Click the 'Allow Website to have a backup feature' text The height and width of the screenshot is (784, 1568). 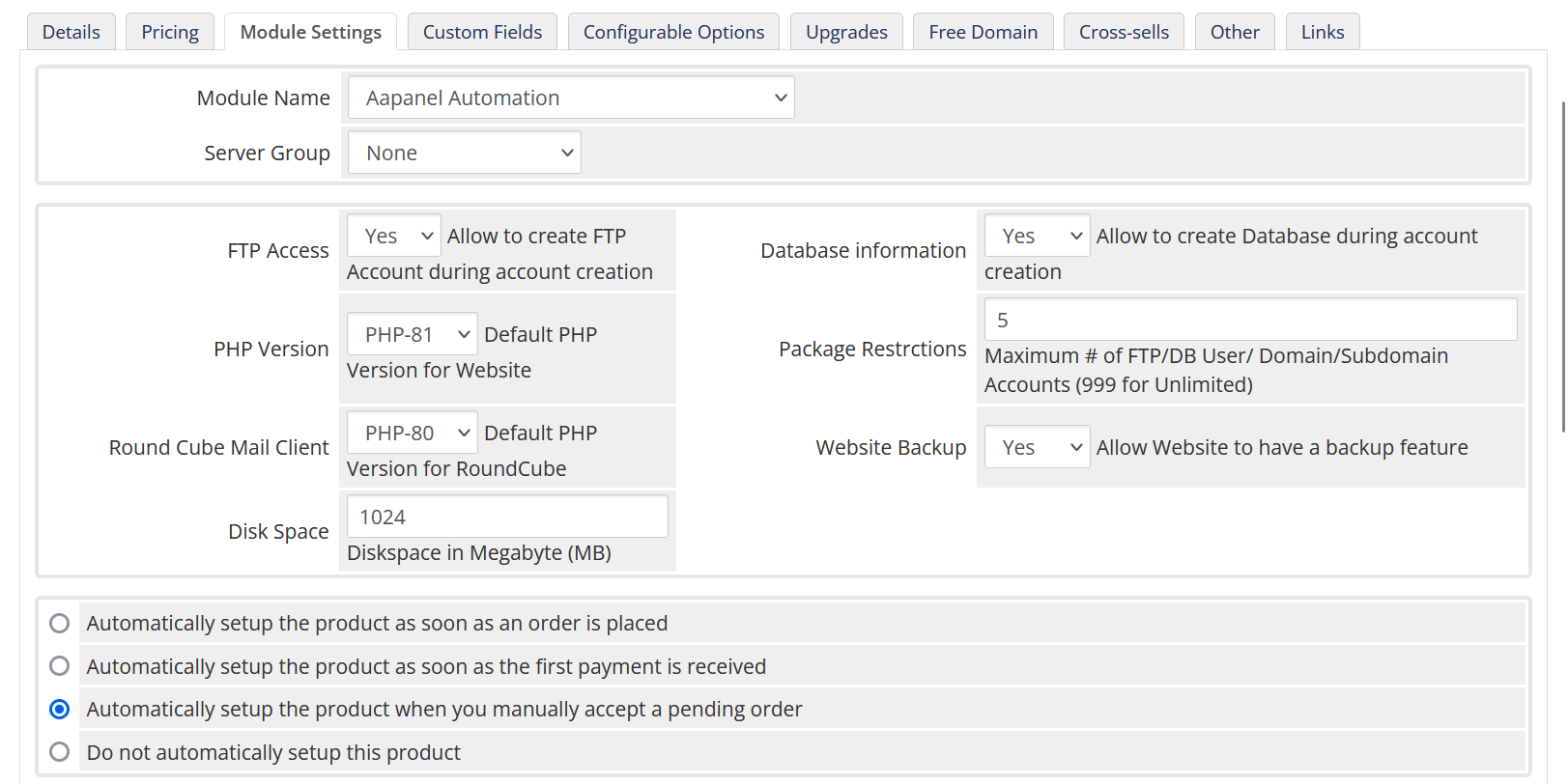(1282, 447)
